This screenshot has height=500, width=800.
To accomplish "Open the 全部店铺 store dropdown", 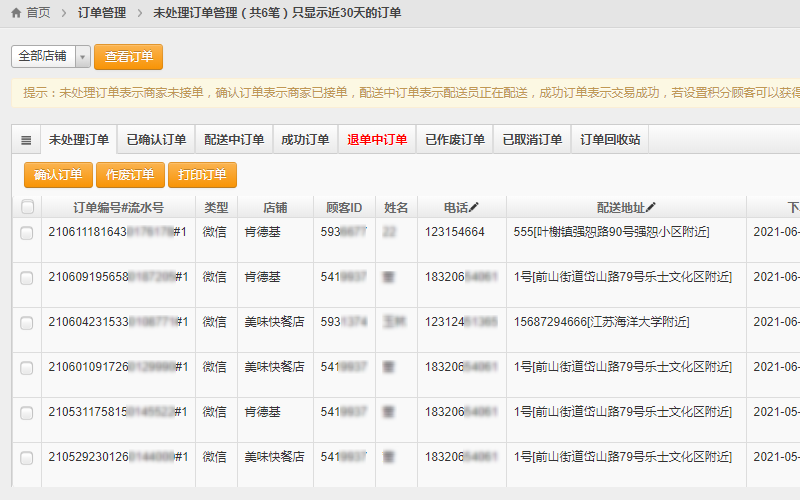I will pyautogui.click(x=43, y=56).
